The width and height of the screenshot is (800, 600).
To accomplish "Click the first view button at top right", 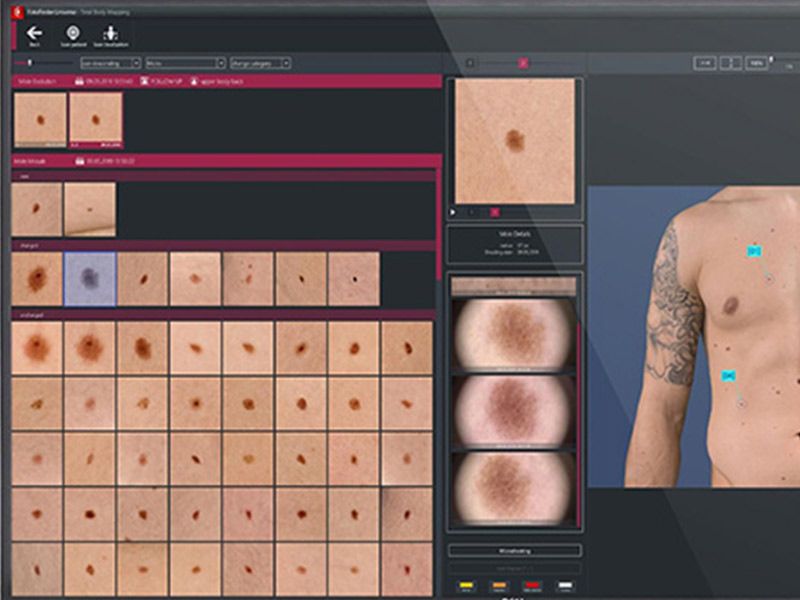I will point(705,63).
